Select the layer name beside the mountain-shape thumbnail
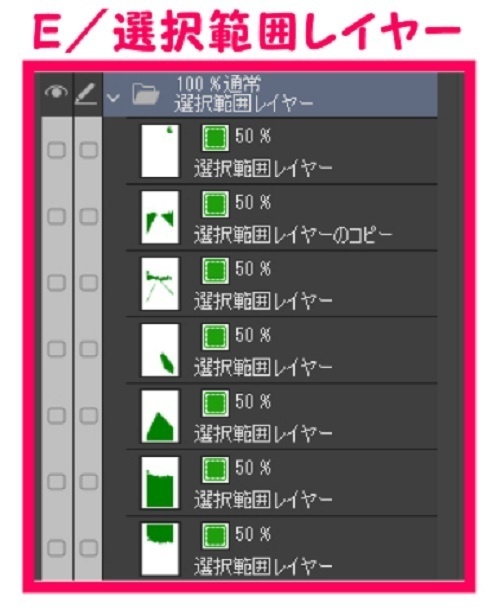Screen dimensions: 500x613 [x=263, y=434]
